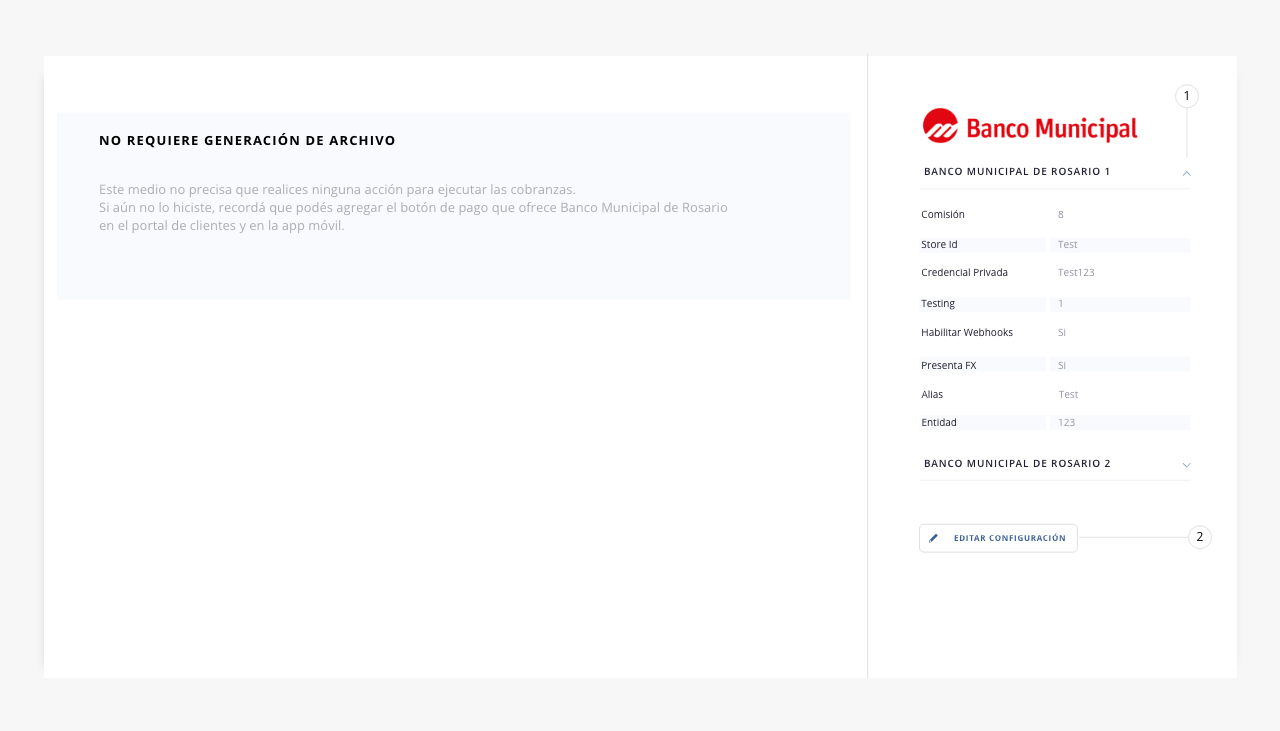Click the Comisión label

pos(943,215)
